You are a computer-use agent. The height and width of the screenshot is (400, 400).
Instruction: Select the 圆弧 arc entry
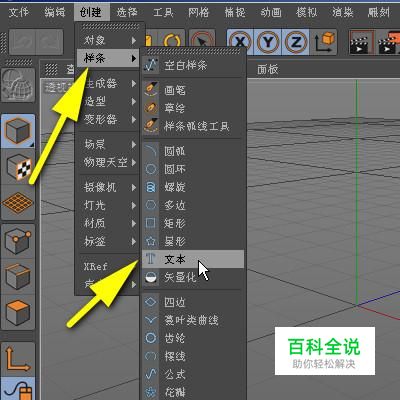click(193, 151)
